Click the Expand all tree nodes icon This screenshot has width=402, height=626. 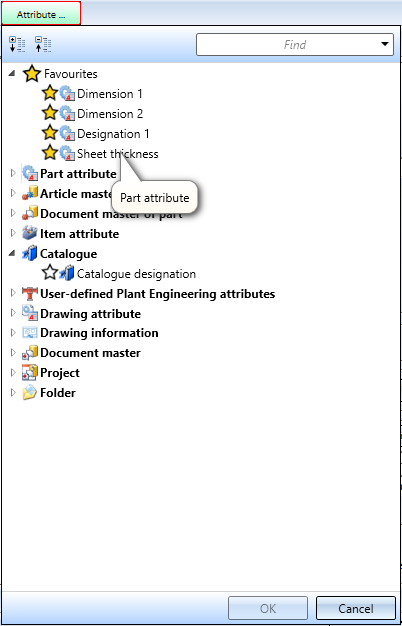tap(17, 44)
